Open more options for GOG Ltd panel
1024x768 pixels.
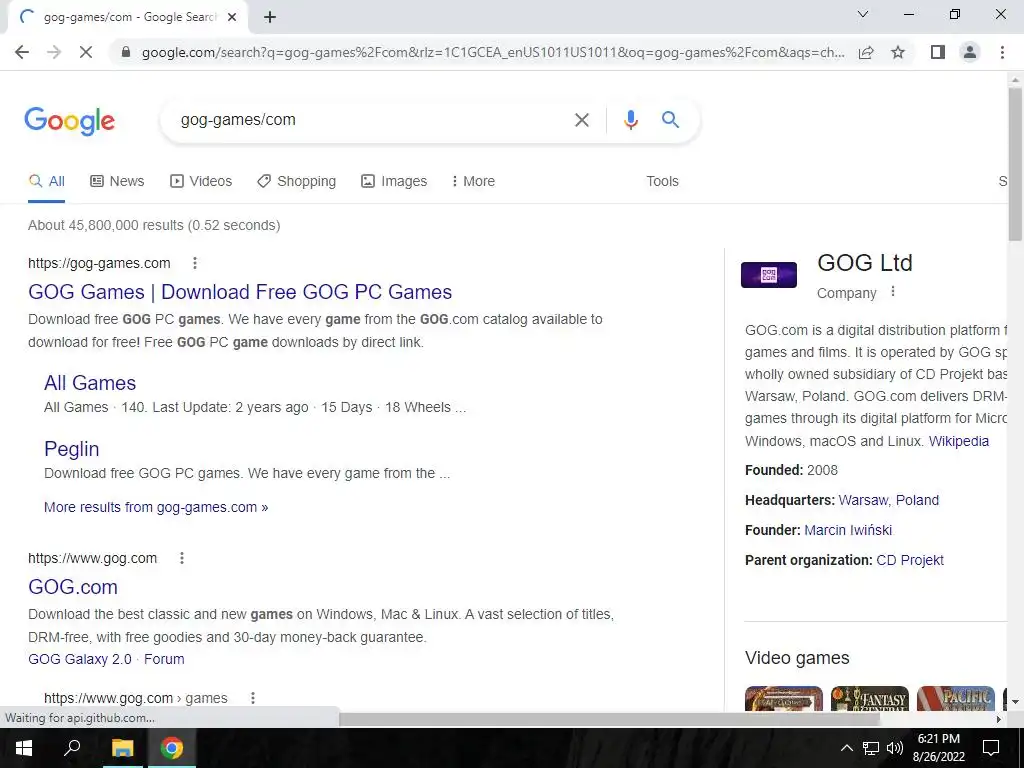coord(893,292)
